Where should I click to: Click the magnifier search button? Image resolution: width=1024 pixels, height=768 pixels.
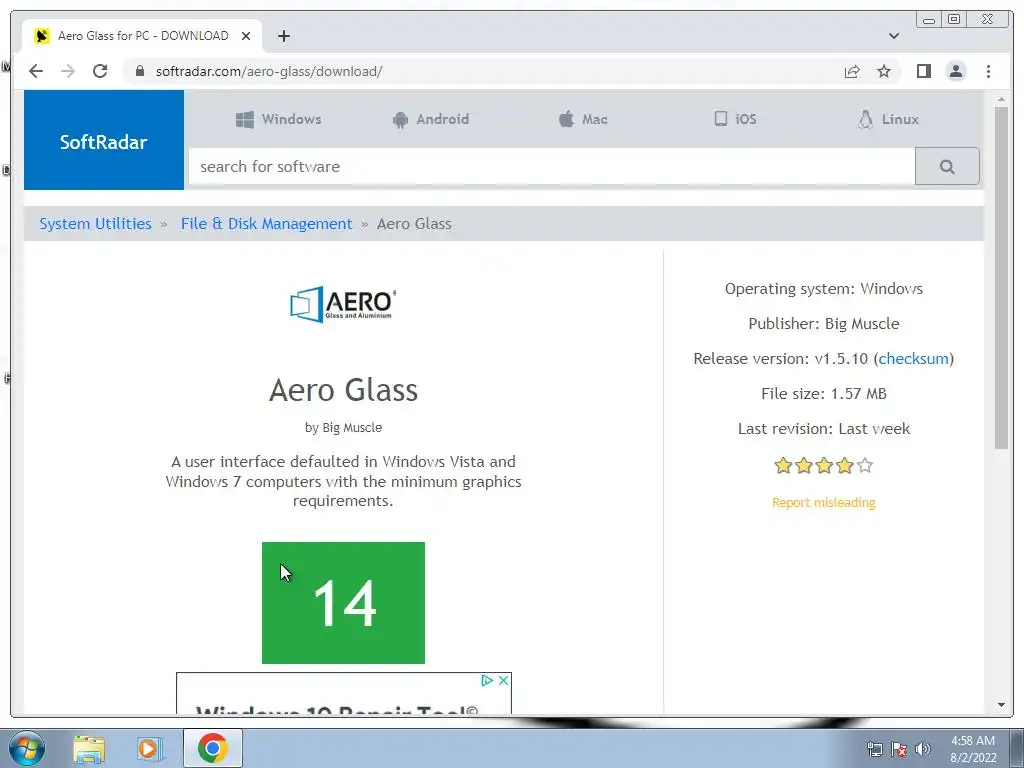(x=947, y=167)
